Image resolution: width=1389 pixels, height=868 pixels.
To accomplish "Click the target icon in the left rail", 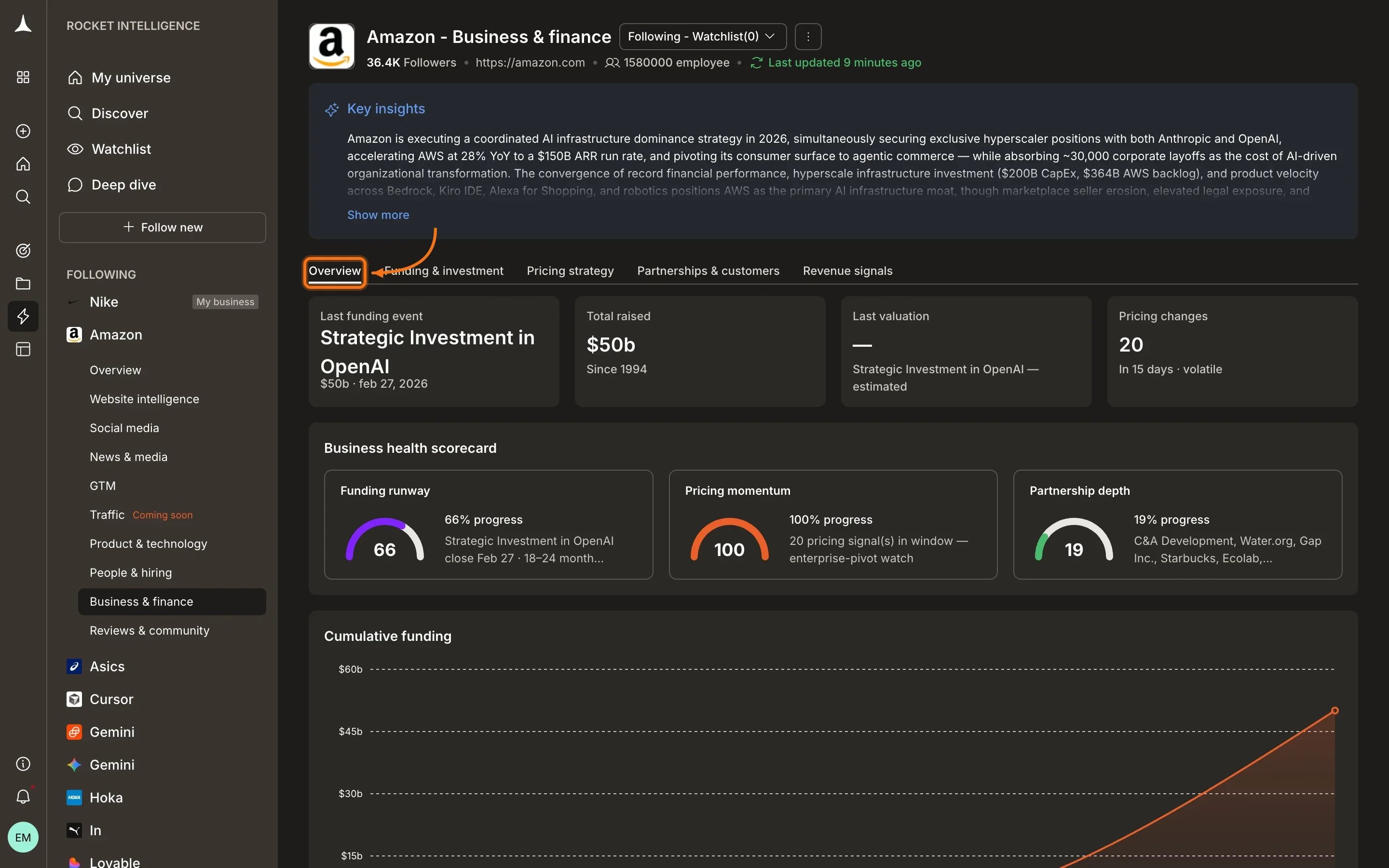I will (x=23, y=250).
